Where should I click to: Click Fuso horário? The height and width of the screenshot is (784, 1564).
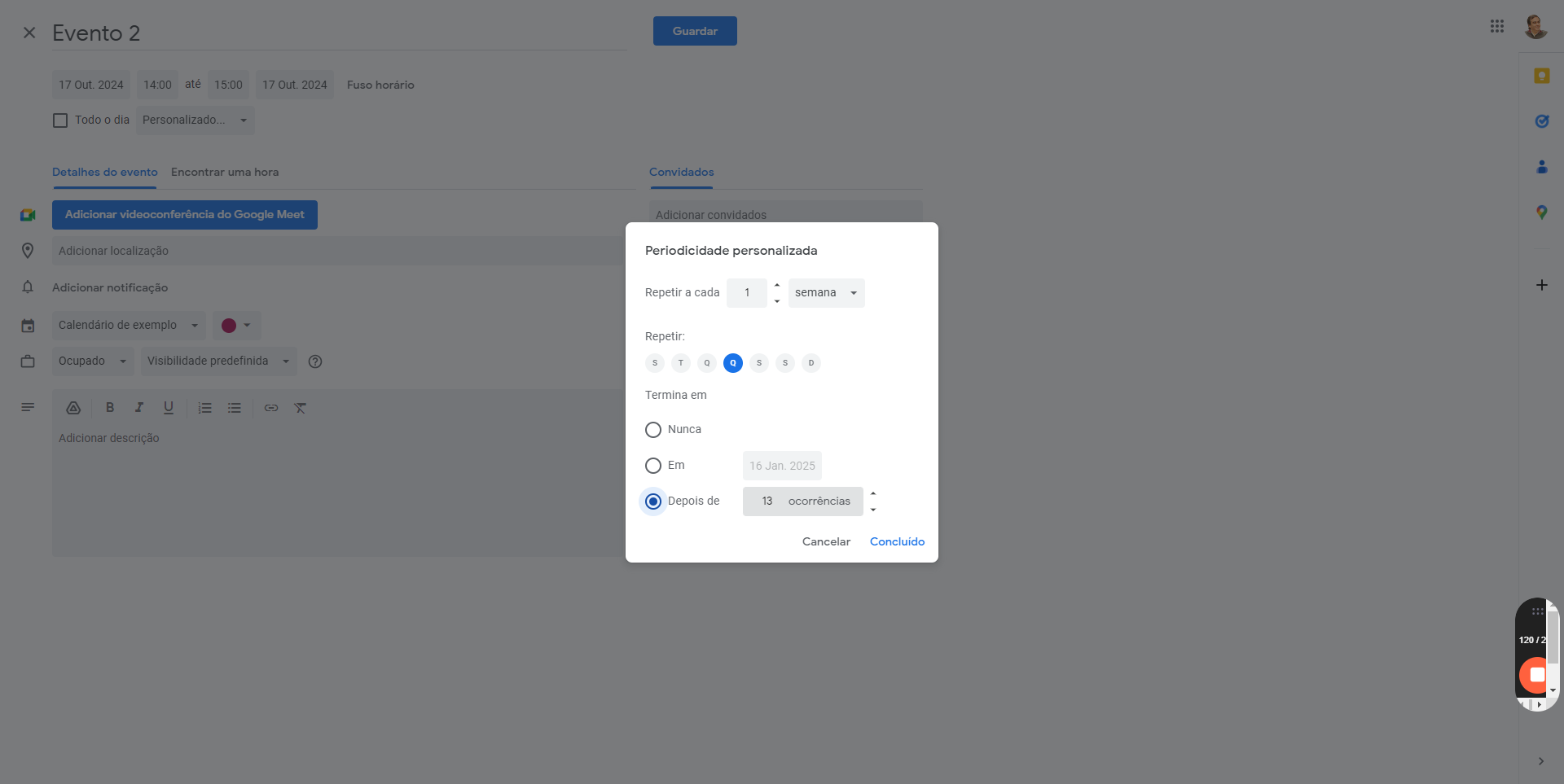tap(380, 85)
